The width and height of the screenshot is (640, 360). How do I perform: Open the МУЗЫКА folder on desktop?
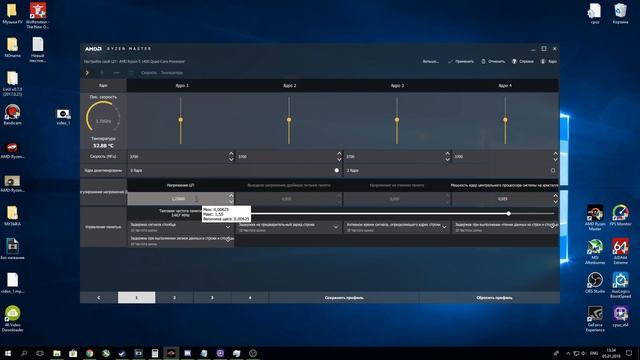(12, 216)
